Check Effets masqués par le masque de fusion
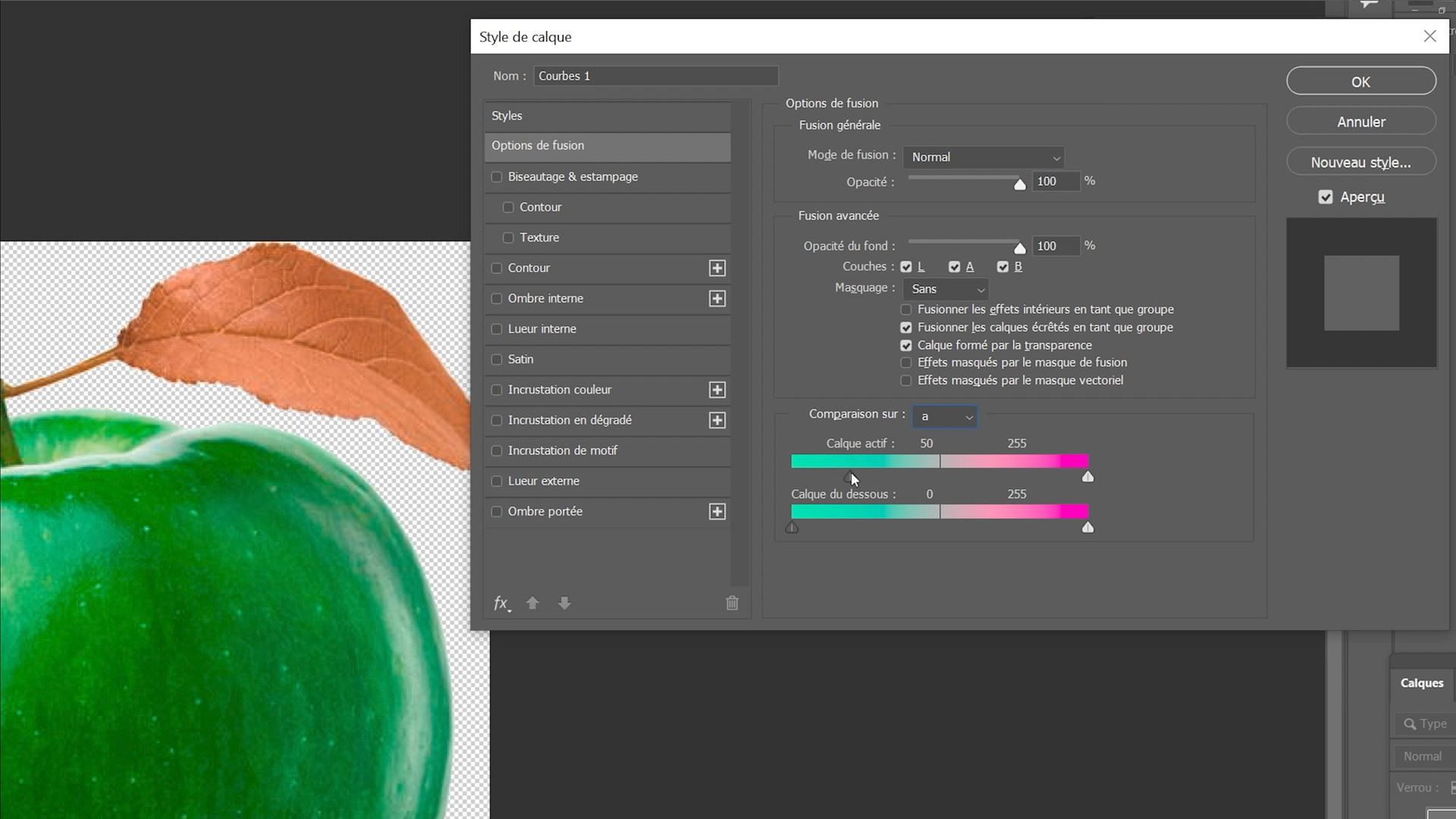Viewport: 1456px width, 819px height. click(x=905, y=362)
